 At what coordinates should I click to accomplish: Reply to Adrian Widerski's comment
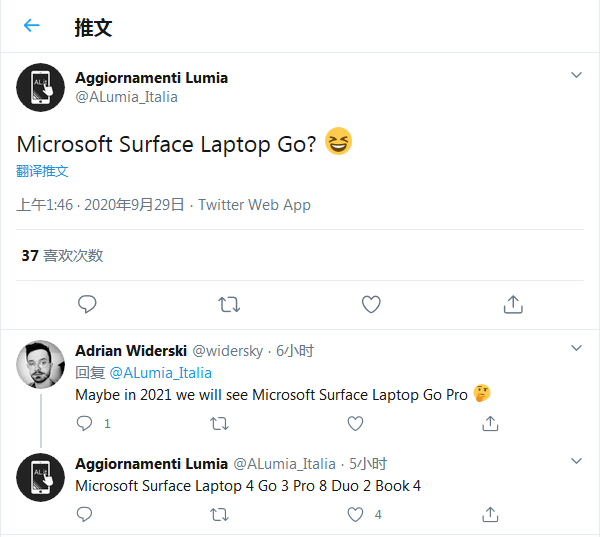pyautogui.click(x=85, y=423)
